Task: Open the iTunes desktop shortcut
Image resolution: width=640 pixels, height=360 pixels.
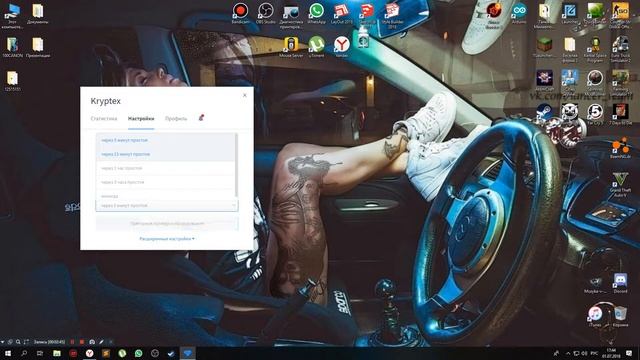Action: click(x=595, y=316)
